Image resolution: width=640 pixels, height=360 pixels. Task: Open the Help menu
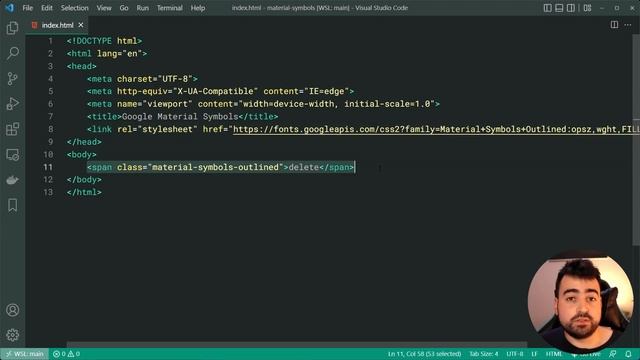pyautogui.click(x=198, y=8)
